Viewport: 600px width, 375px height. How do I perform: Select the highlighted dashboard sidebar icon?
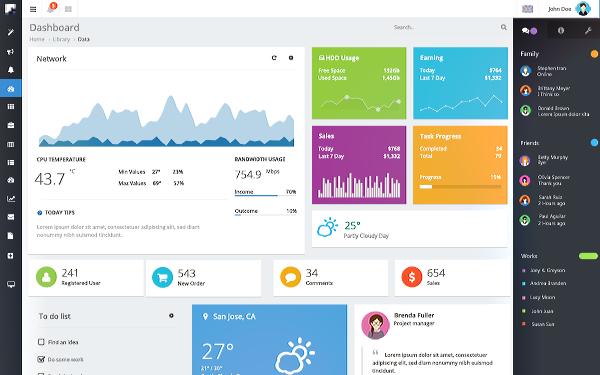(x=11, y=88)
